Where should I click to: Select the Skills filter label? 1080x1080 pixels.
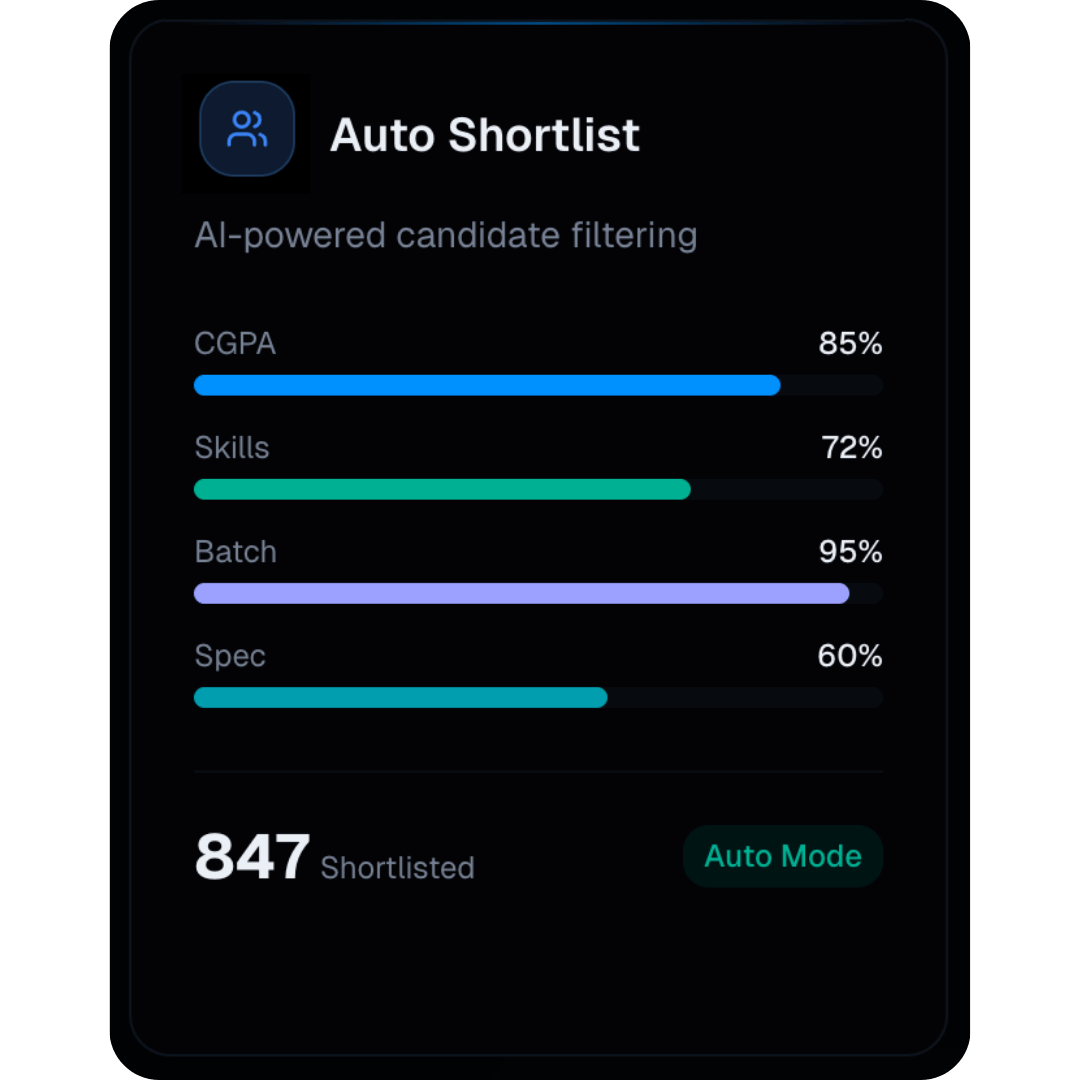tap(232, 448)
